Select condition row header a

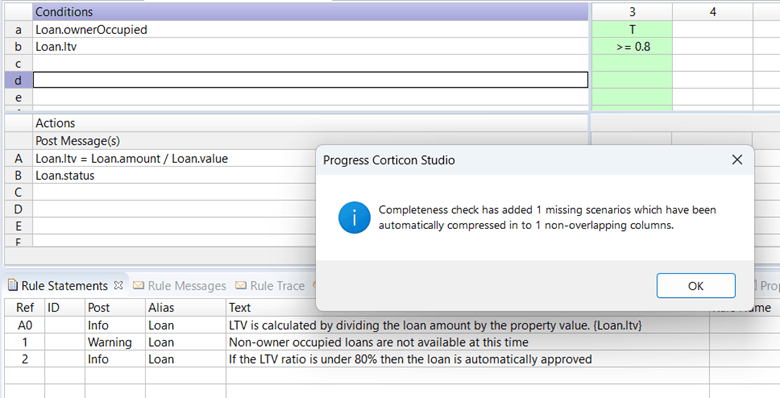click(x=18, y=29)
